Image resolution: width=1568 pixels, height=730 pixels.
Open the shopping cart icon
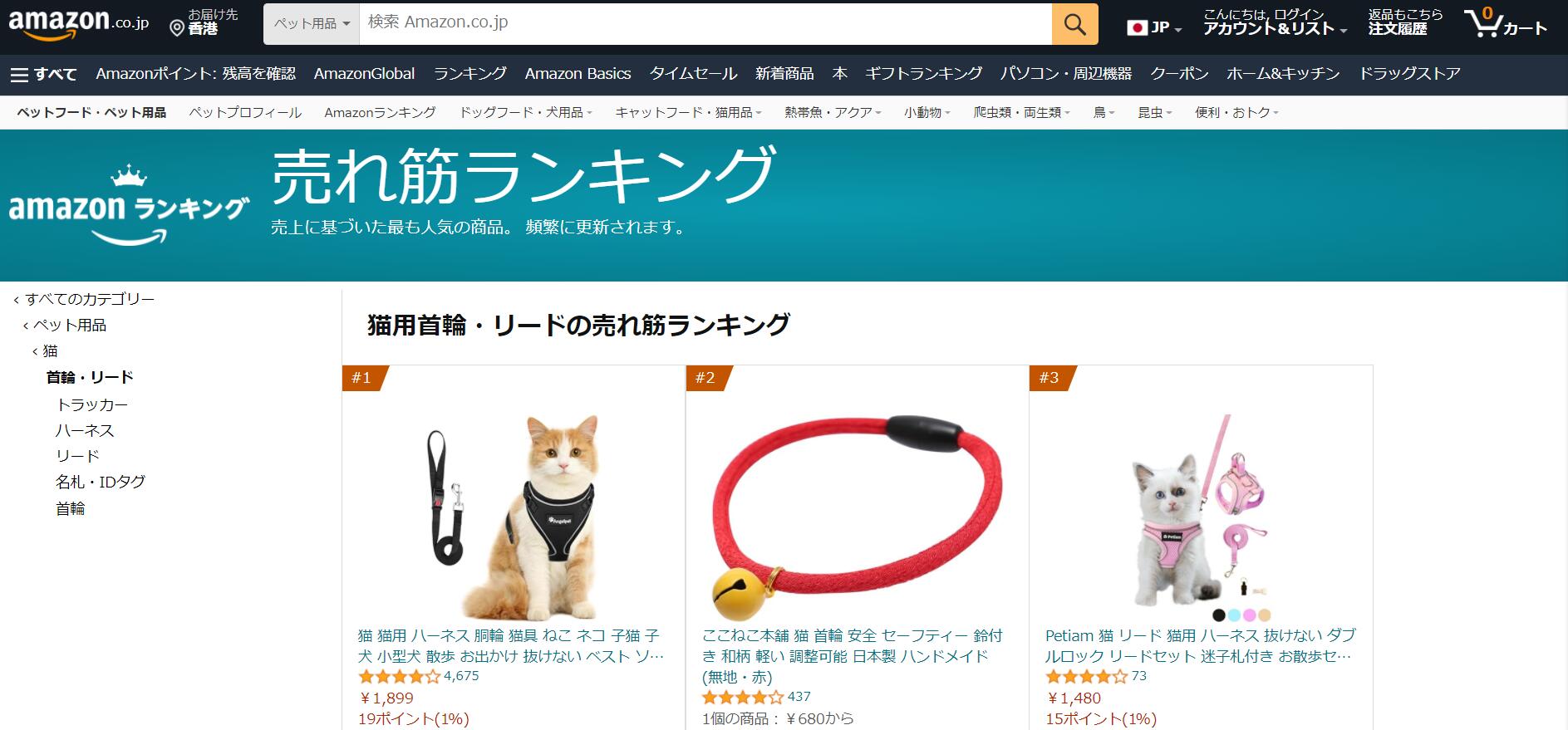coord(1506,23)
